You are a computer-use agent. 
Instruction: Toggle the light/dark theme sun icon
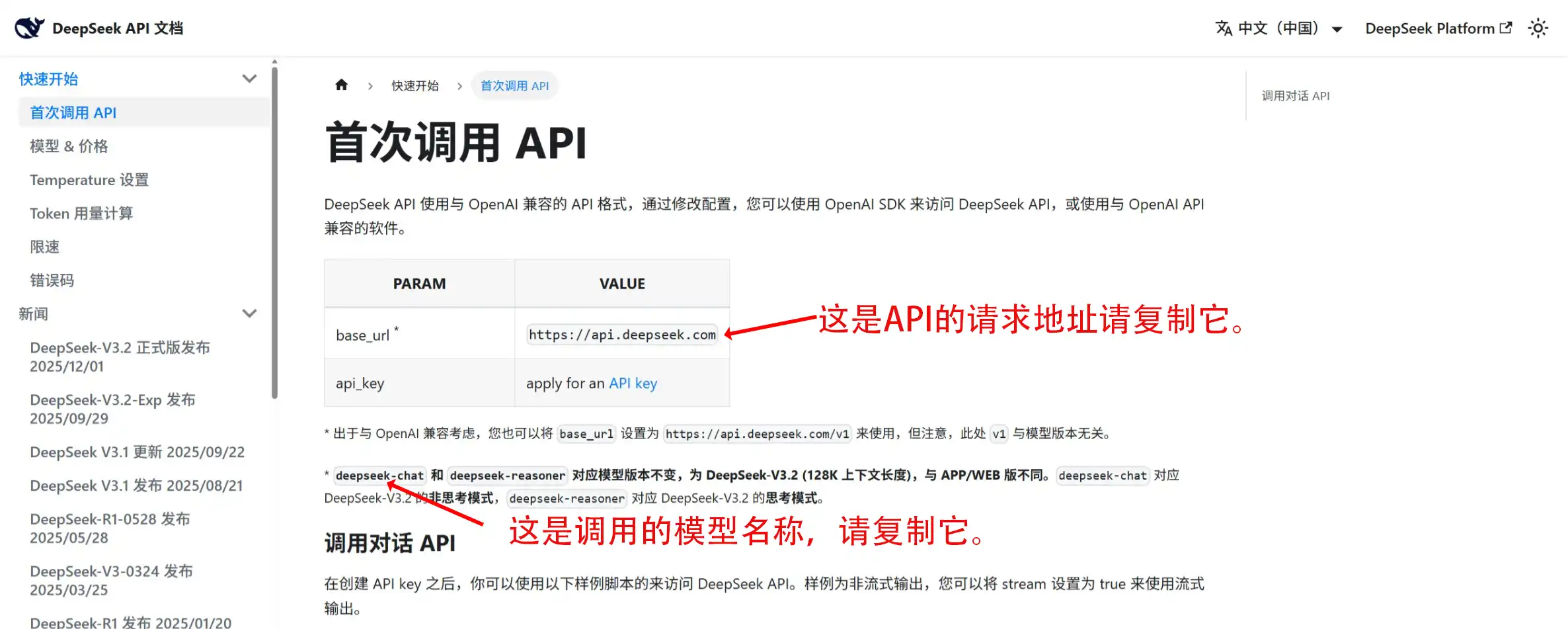click(1538, 28)
